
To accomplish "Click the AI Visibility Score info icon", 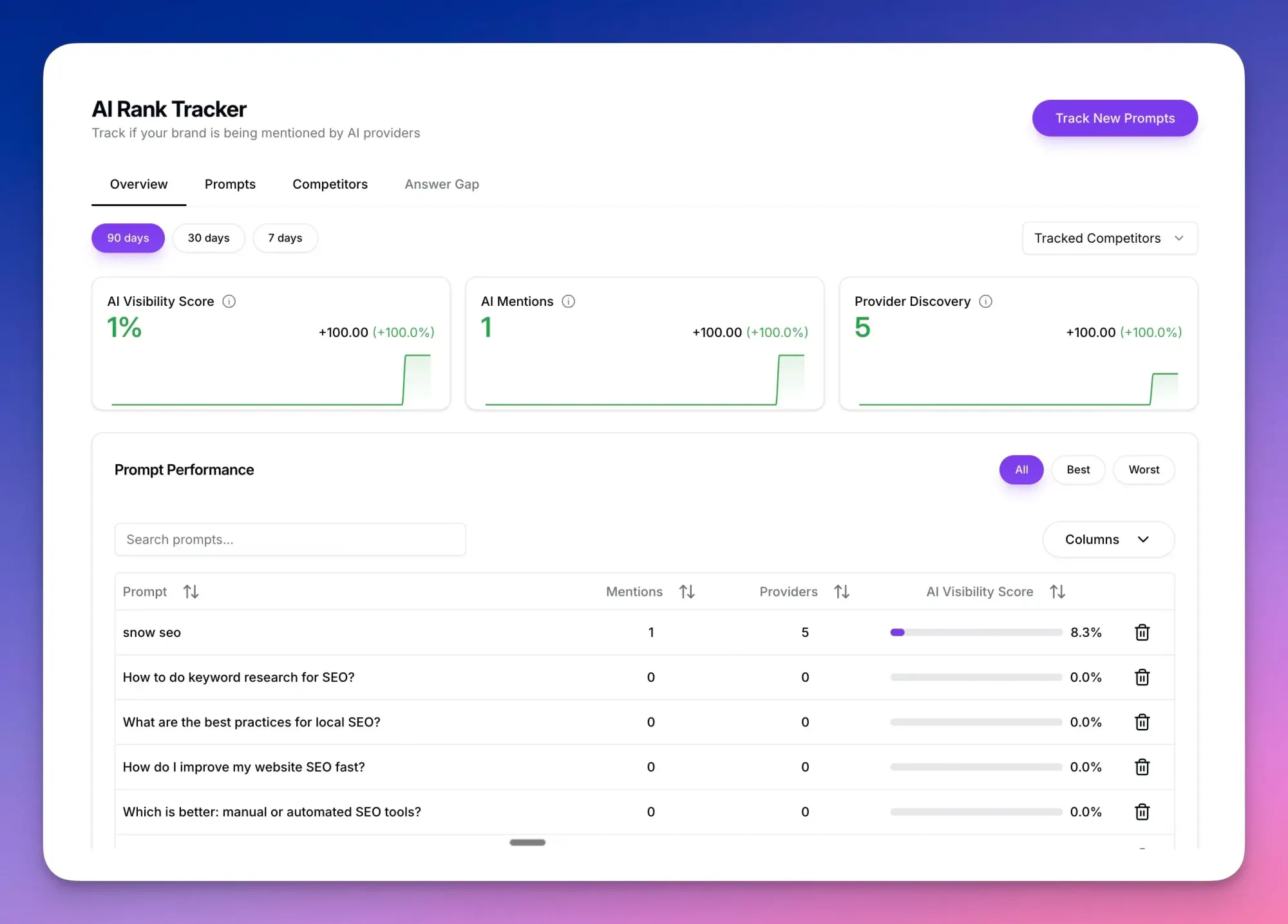I will [230, 301].
